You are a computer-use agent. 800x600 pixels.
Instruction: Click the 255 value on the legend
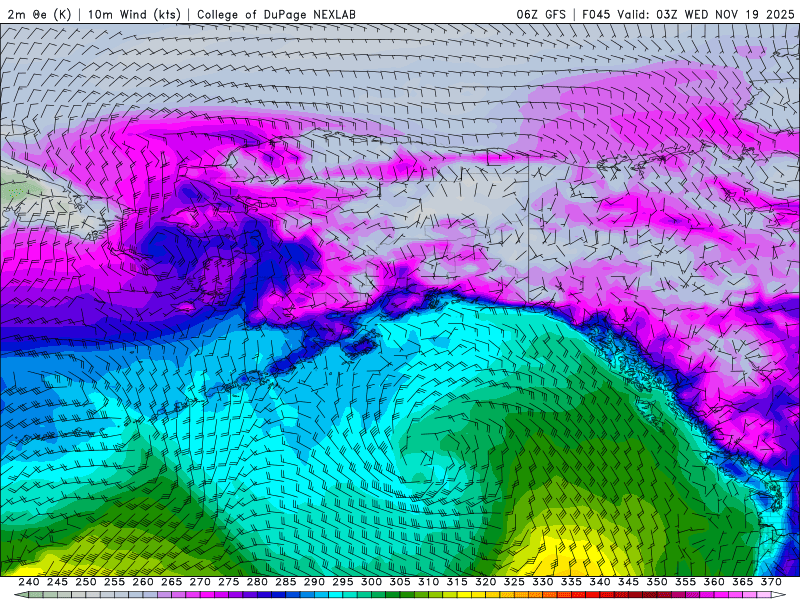pos(114,582)
